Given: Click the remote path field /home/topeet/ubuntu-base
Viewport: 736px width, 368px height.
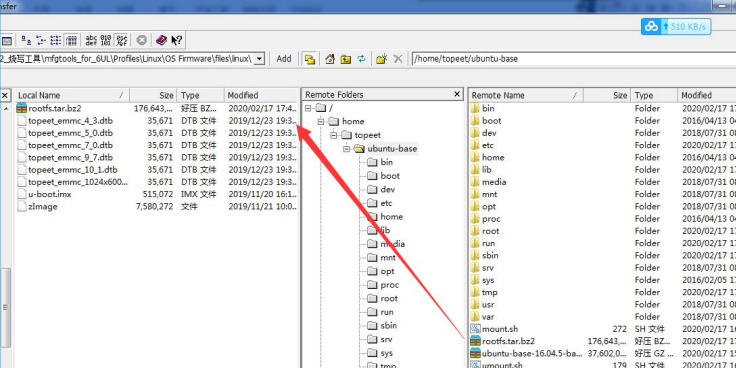Looking at the screenshot, I should 574,59.
